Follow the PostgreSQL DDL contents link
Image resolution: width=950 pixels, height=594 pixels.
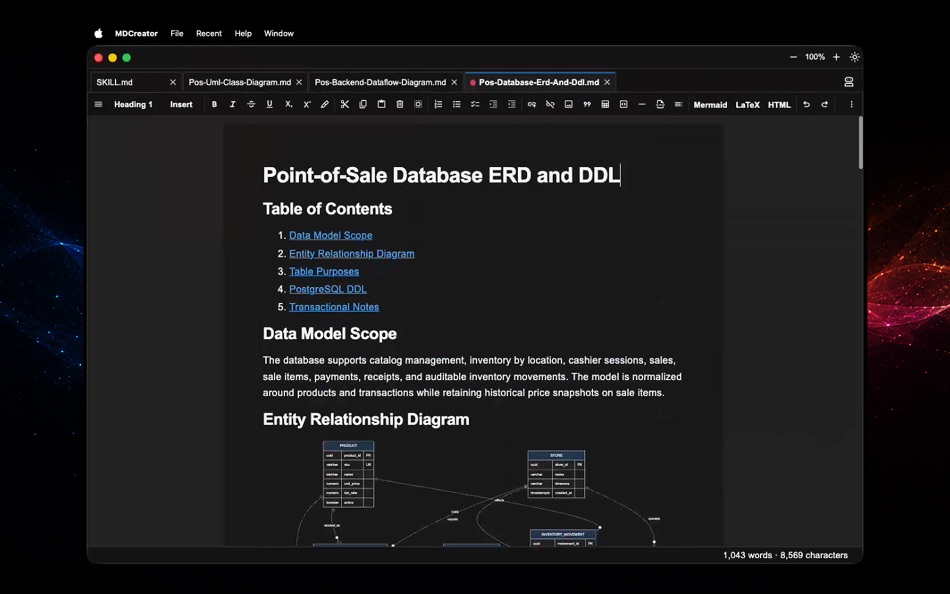tap(328, 289)
